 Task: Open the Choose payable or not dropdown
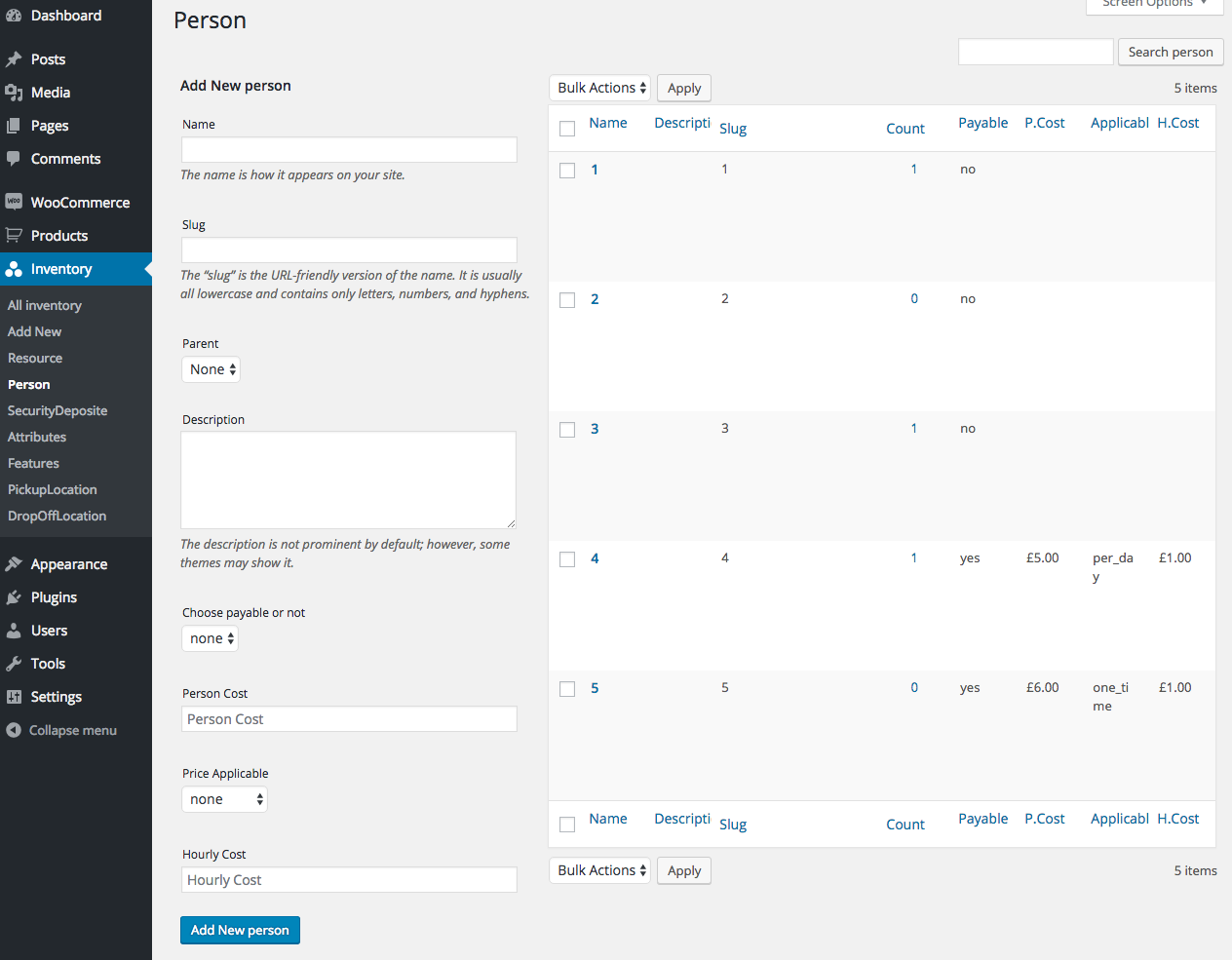coord(210,638)
